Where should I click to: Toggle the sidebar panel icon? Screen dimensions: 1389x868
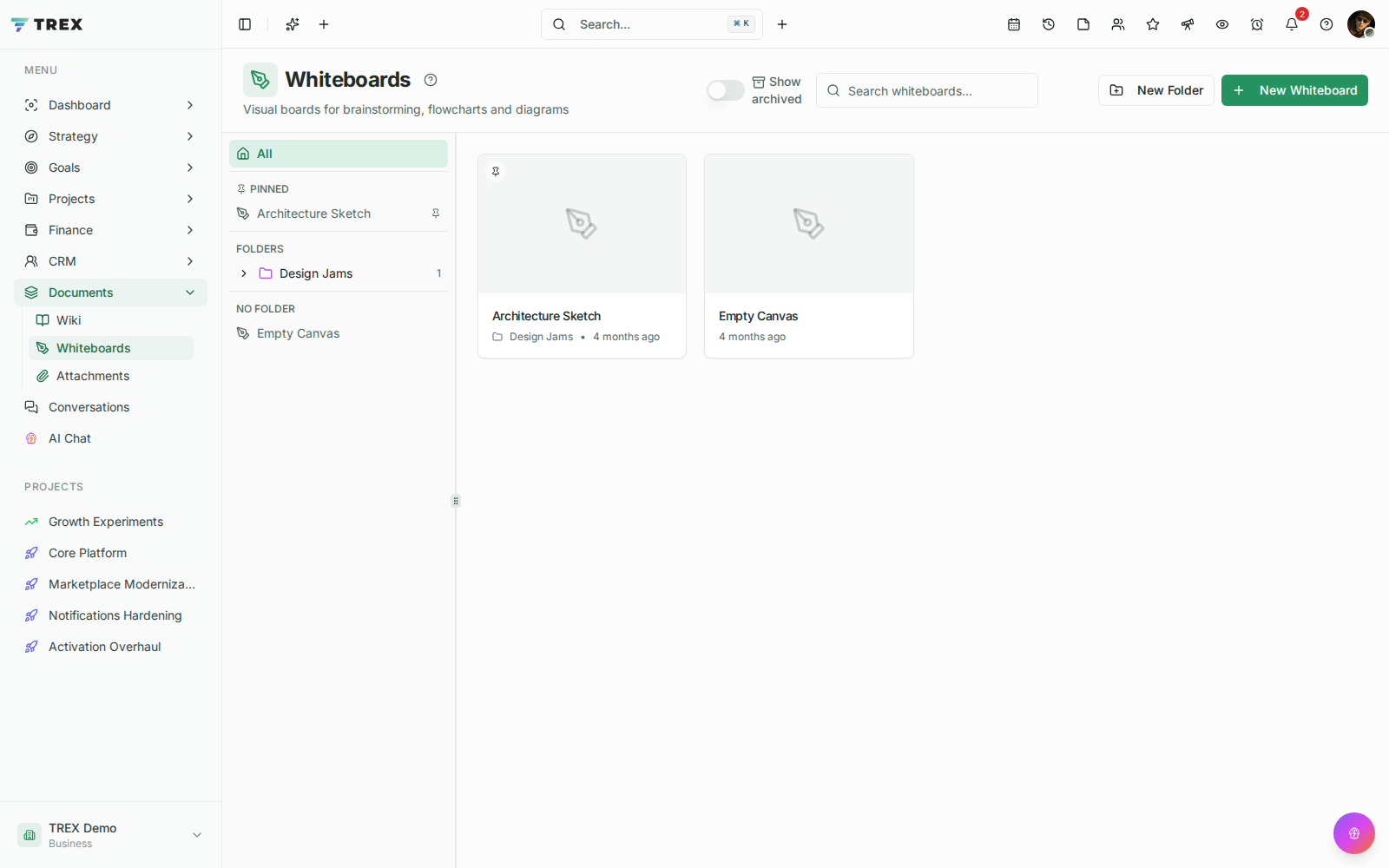[x=245, y=24]
